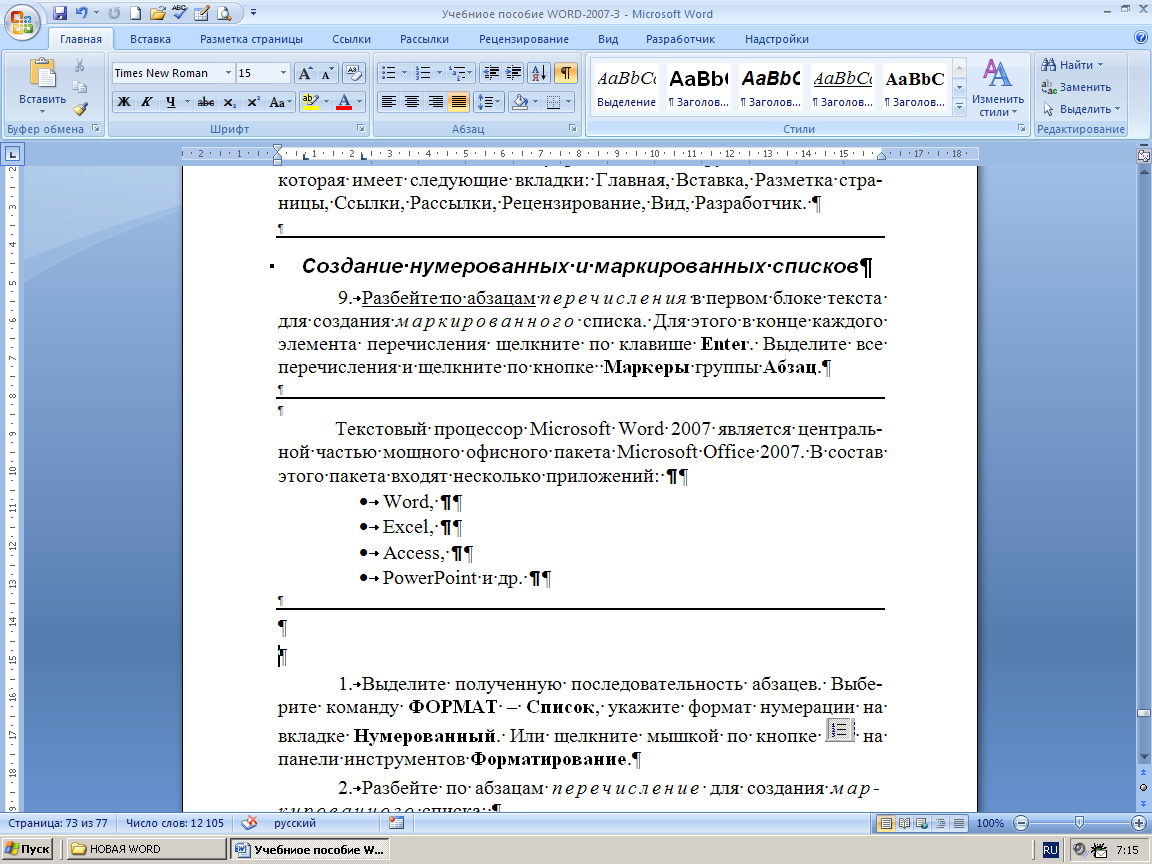Screen dimensions: 1152x864
Task: Open Customize Quick Access Toolbar dropdown
Action: point(253,12)
